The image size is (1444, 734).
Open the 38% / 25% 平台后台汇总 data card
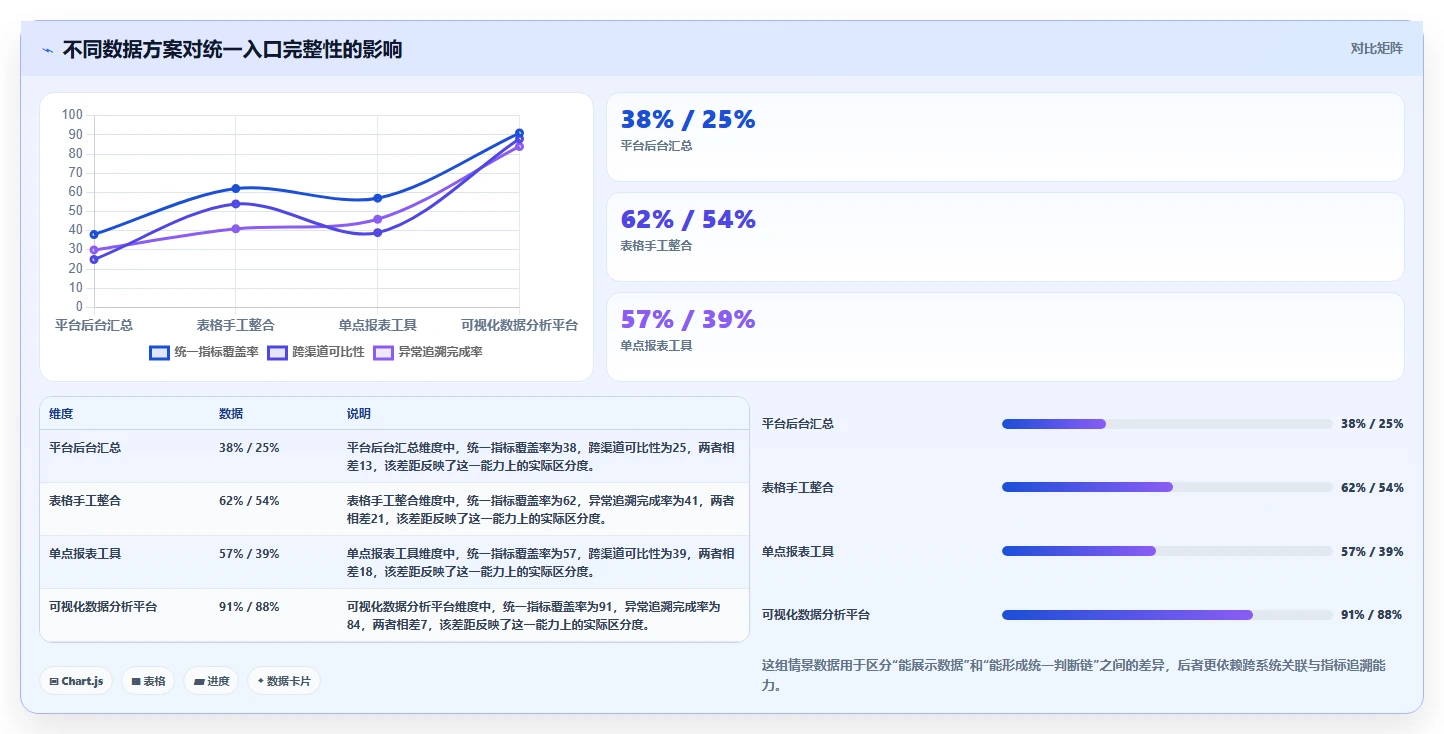[x=1005, y=137]
